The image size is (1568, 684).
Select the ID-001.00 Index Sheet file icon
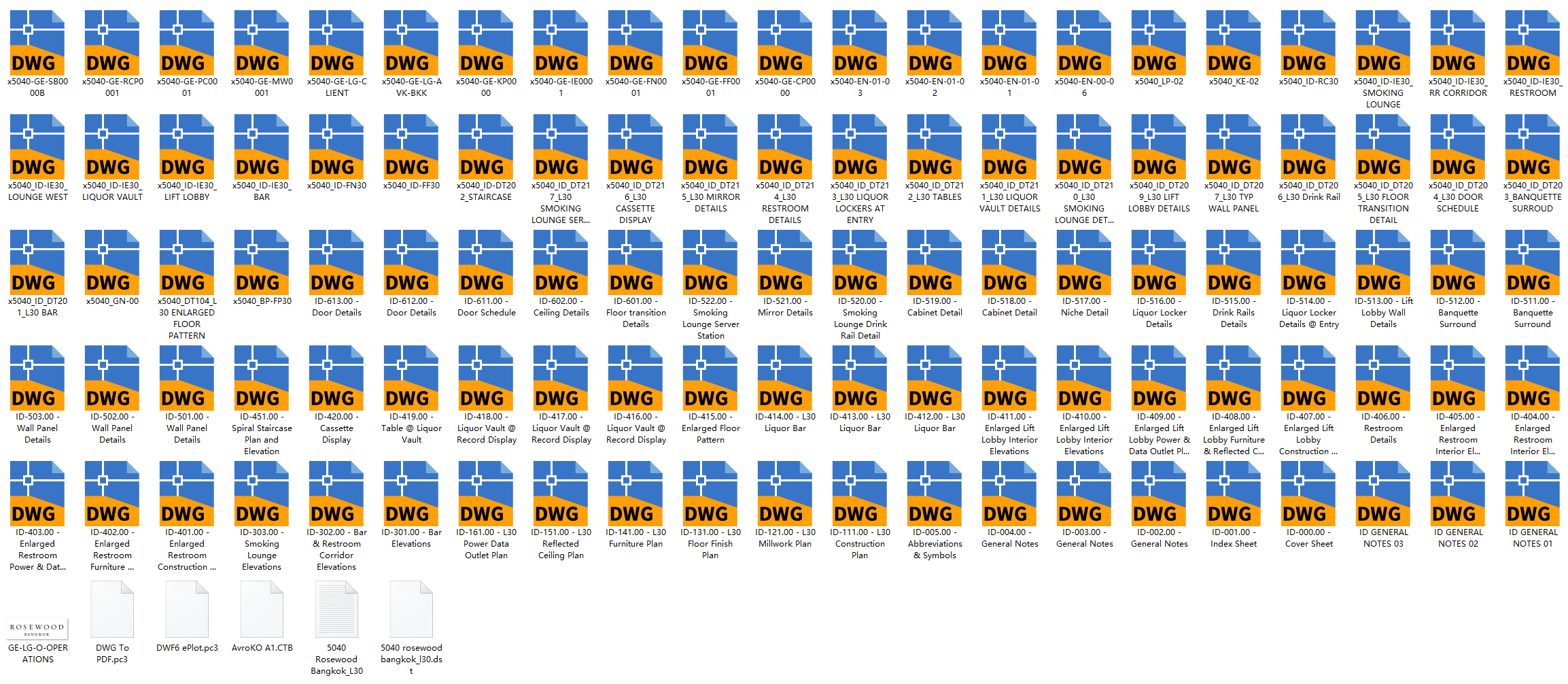1234,493
